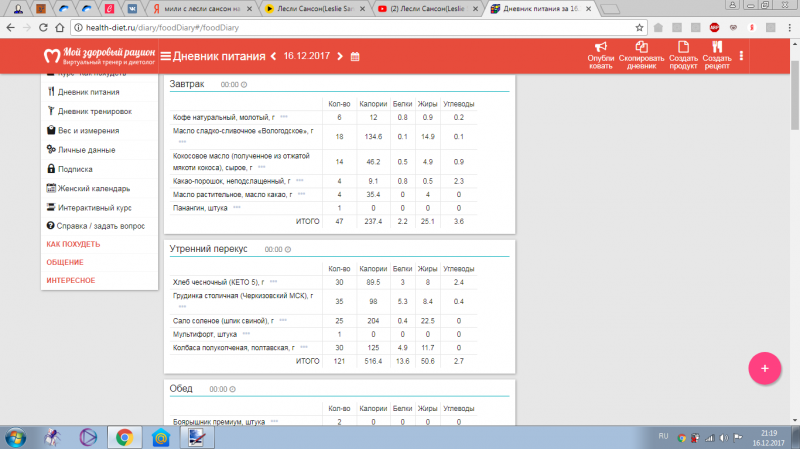The height and width of the screenshot is (449, 800).
Task: Click the Создать рецепт icon
Action: click(x=716, y=46)
